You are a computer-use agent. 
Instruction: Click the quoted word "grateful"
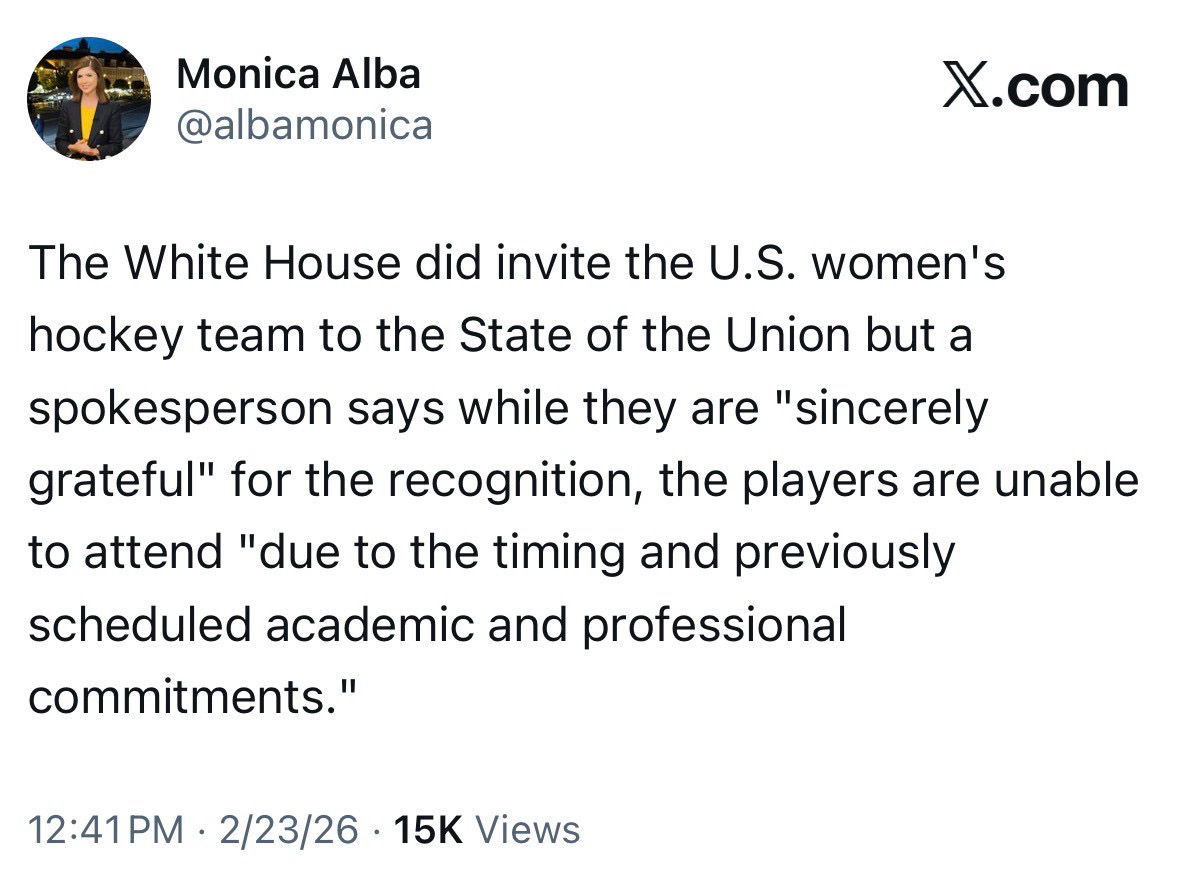120,482
